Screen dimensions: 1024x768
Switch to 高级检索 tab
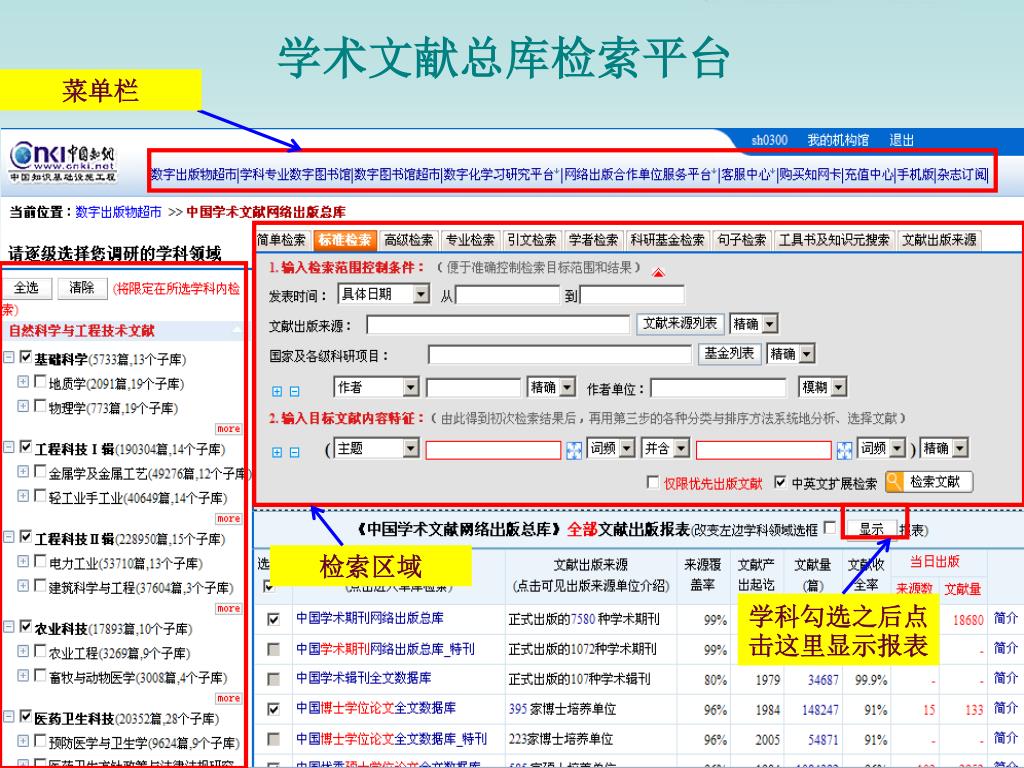408,240
